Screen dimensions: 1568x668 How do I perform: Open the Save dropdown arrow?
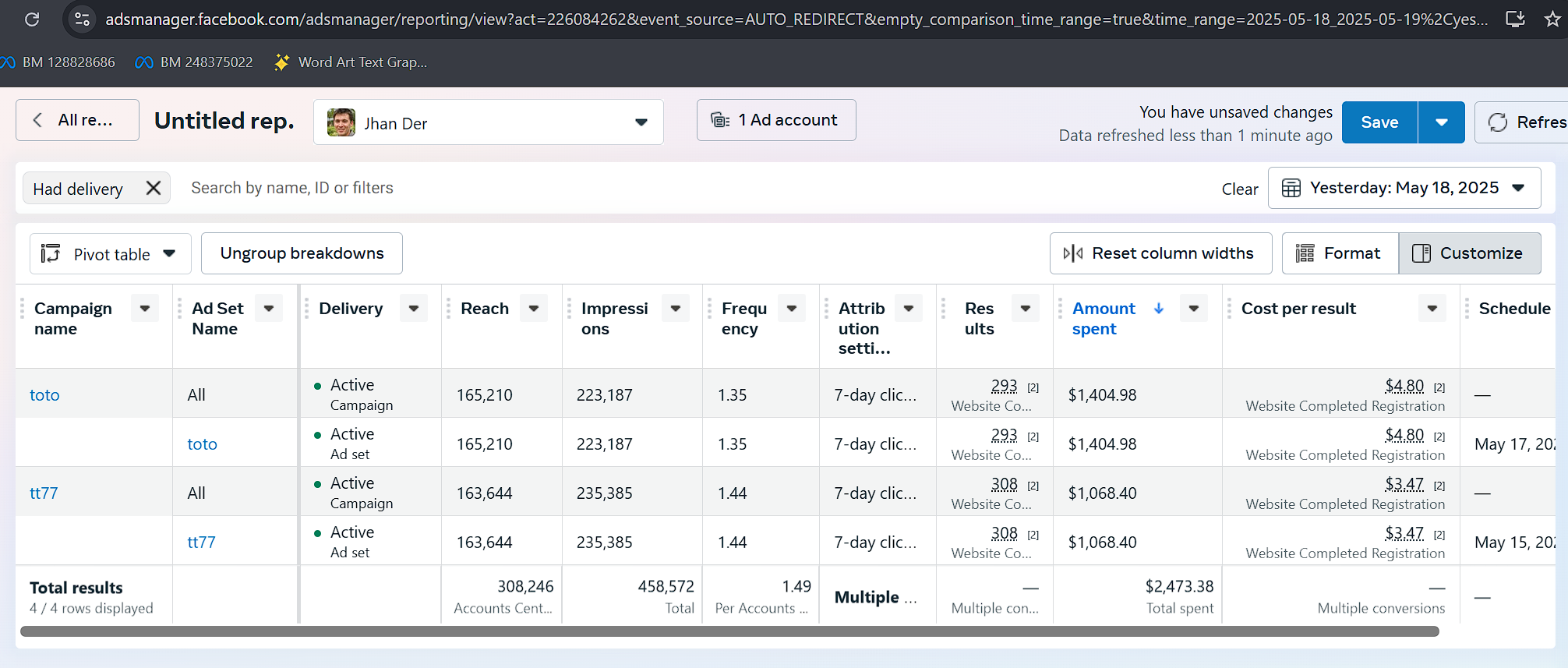point(1442,122)
